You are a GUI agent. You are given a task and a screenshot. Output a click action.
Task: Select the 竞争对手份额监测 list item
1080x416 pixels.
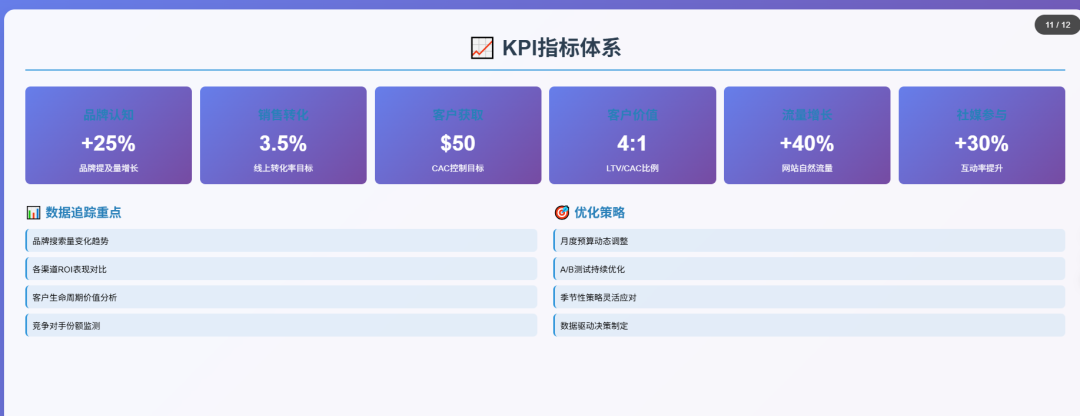281,326
